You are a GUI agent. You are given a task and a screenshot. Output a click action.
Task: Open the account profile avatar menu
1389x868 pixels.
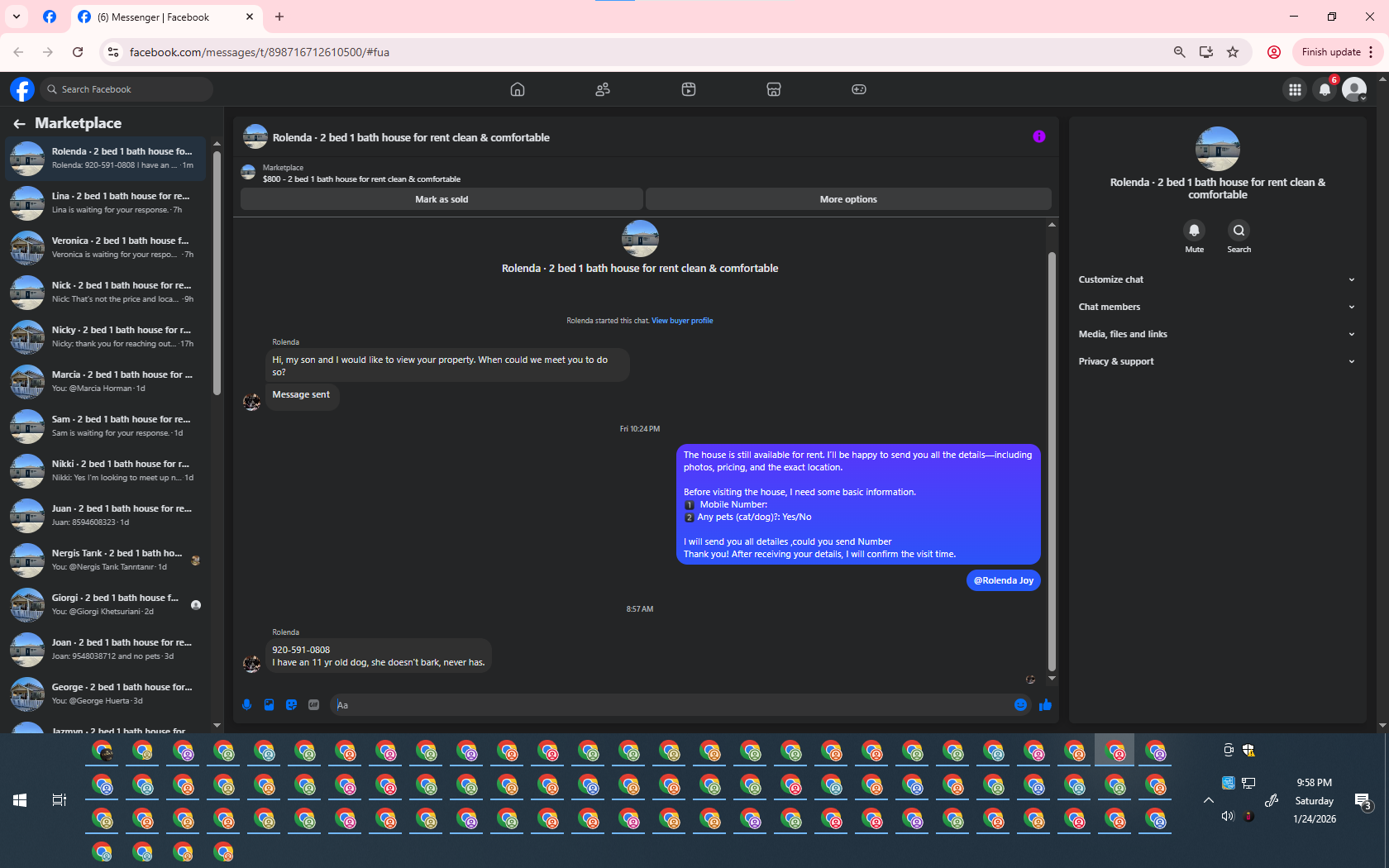pos(1354,89)
